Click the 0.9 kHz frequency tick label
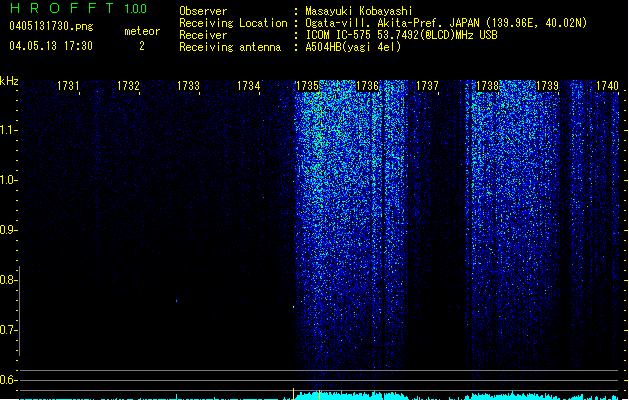 coord(8,230)
